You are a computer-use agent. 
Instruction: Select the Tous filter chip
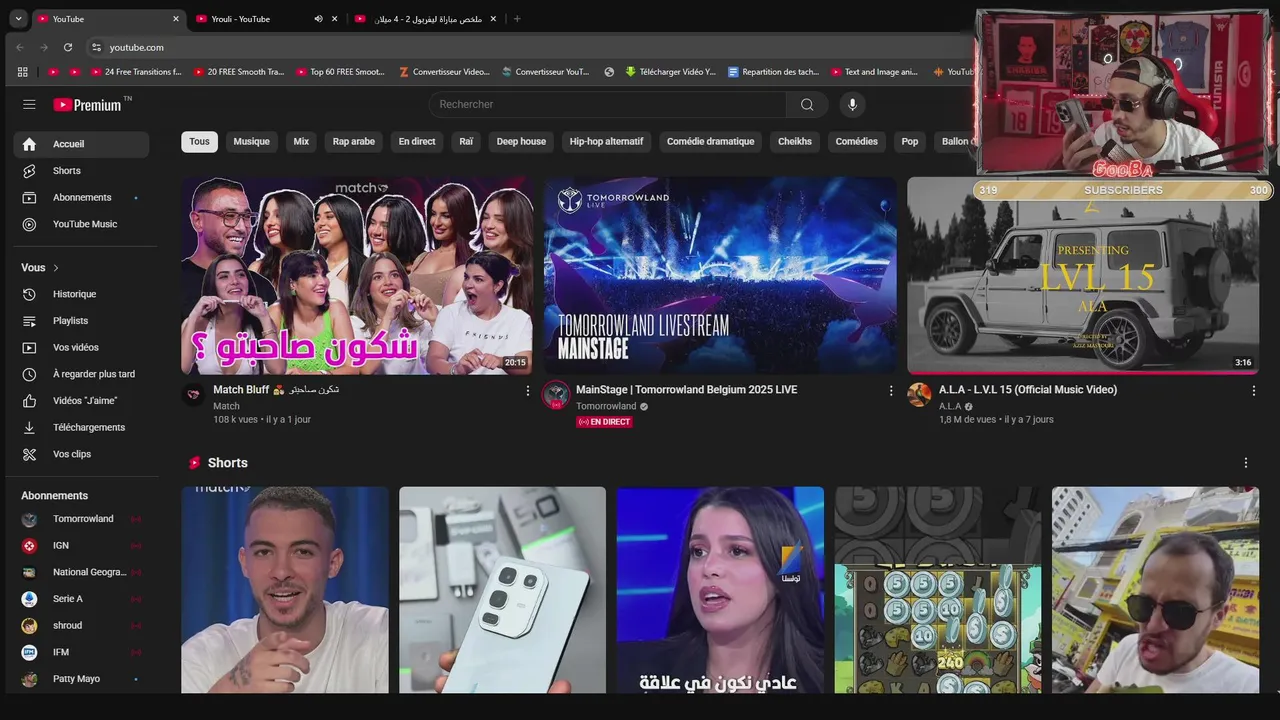coord(199,142)
